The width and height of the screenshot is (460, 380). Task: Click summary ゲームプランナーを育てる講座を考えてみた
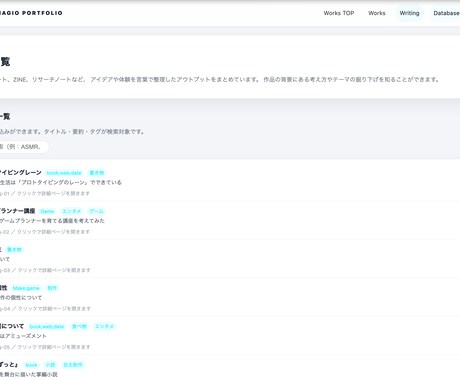(52, 221)
